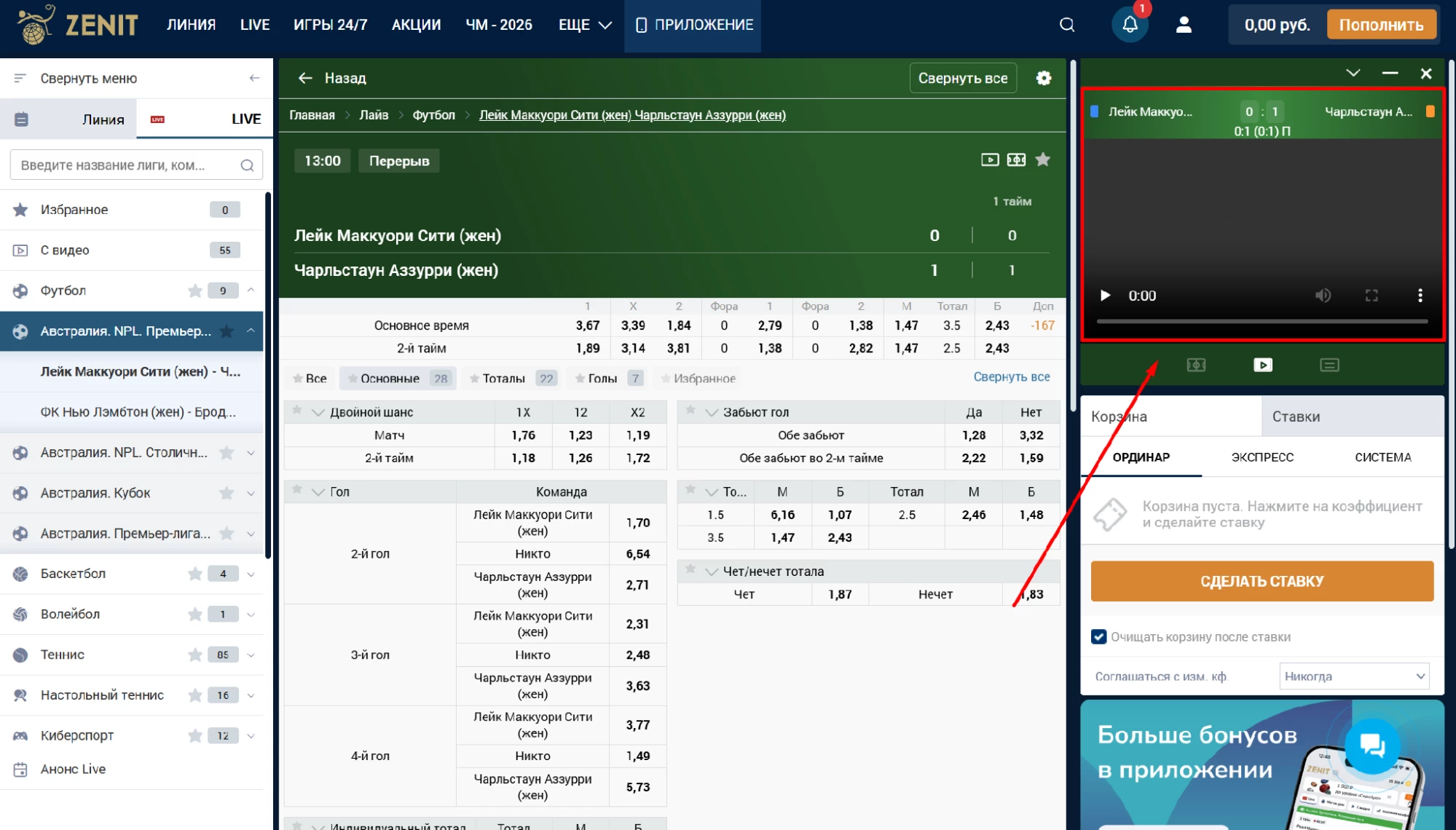Select odds 3,67 for home win
The height and width of the screenshot is (830, 1456).
[x=588, y=325]
